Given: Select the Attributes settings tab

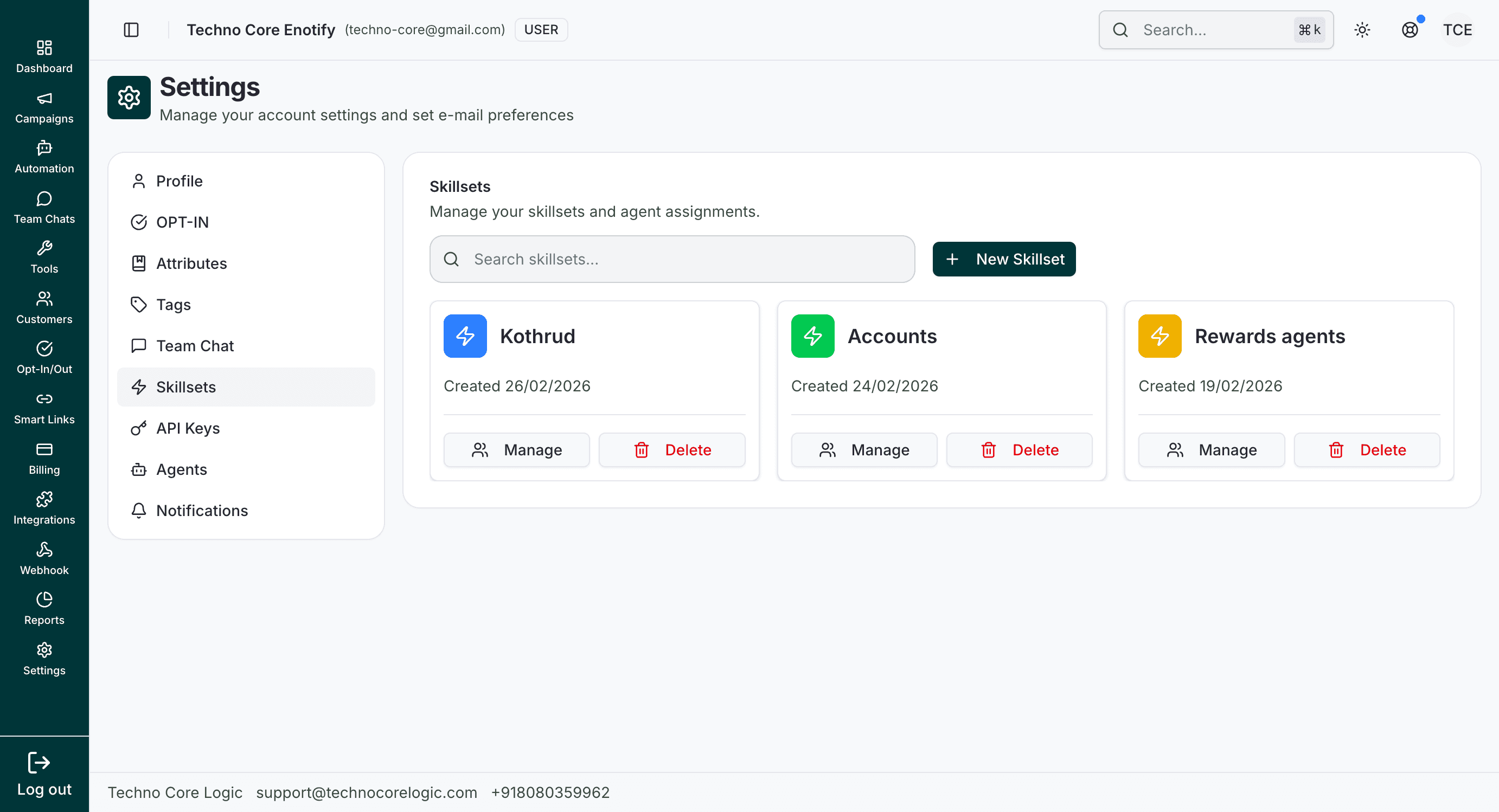Looking at the screenshot, I should pos(246,263).
